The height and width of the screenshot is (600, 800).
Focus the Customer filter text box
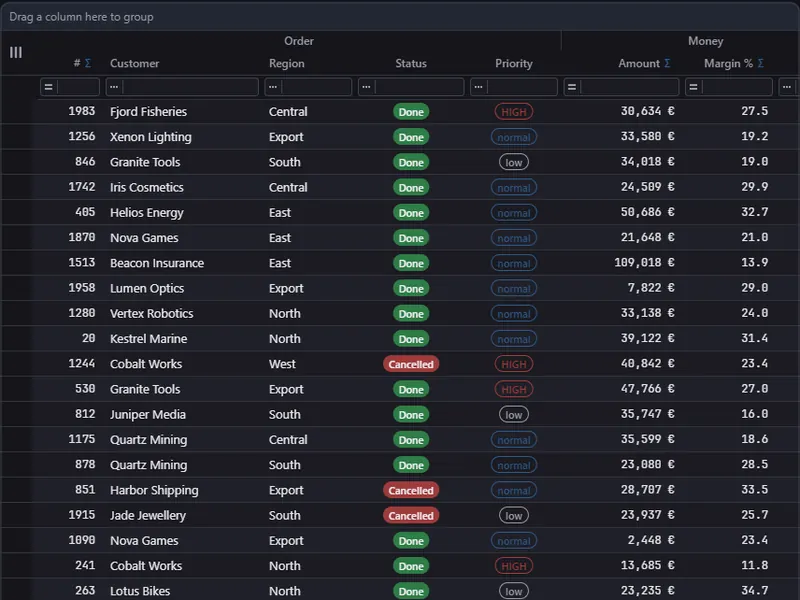tap(190, 87)
